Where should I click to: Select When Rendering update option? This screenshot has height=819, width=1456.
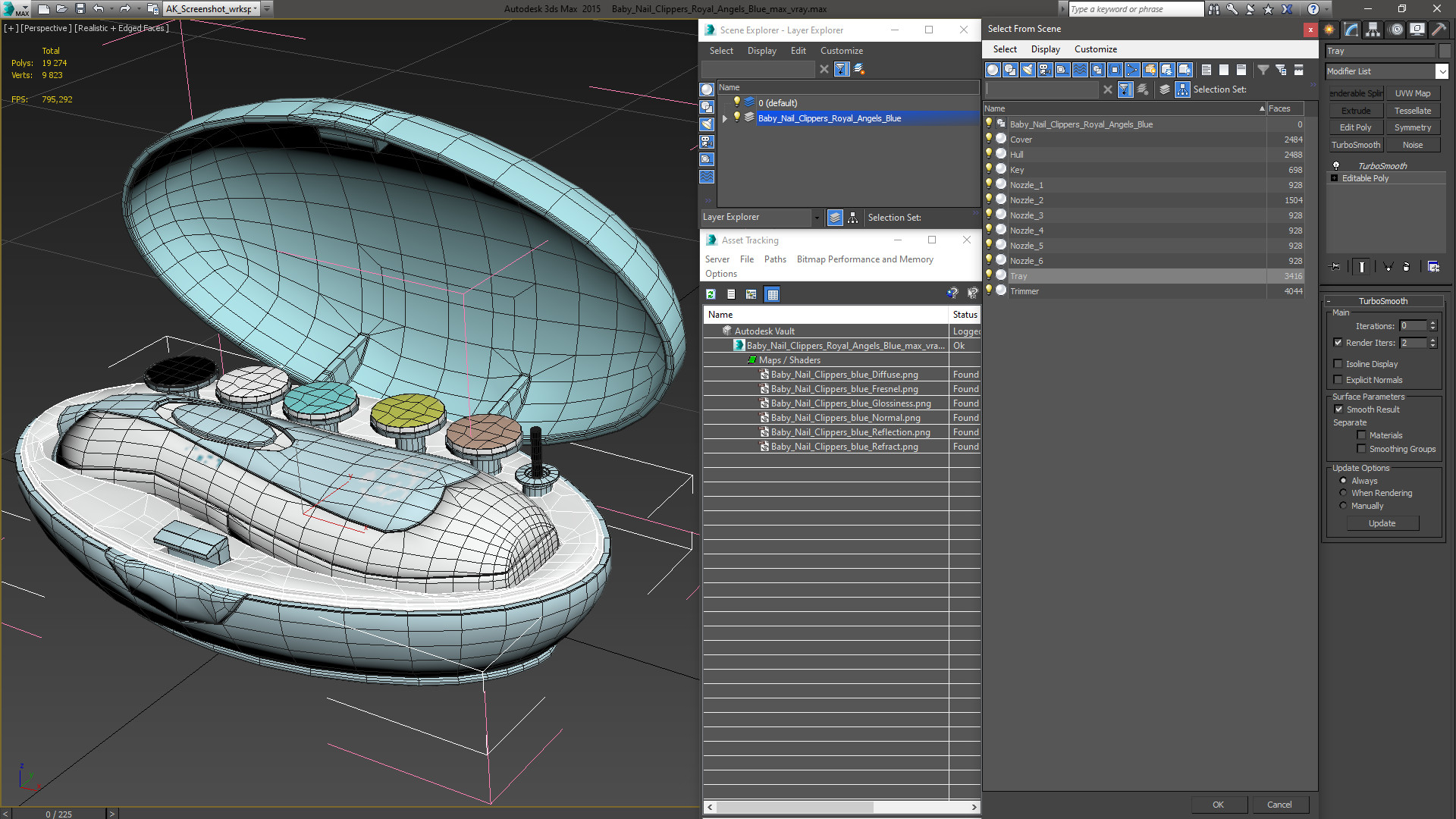[x=1343, y=493]
